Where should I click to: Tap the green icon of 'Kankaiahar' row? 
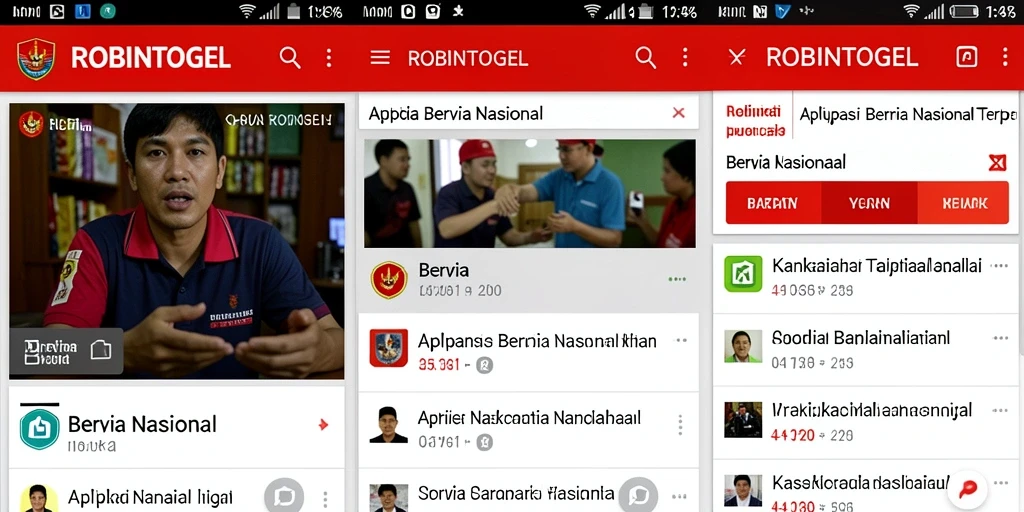pos(743,274)
